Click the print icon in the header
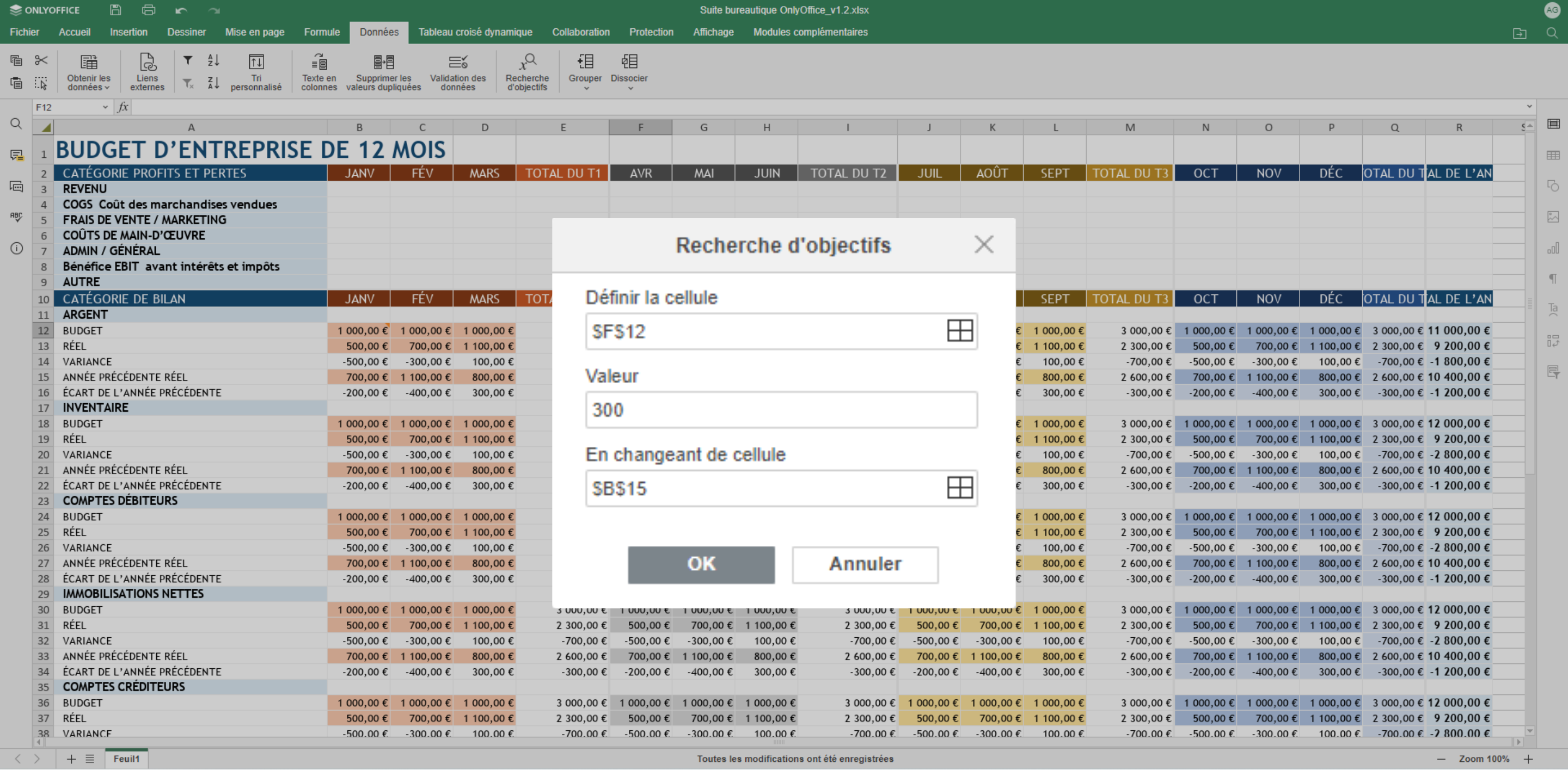This screenshot has height=770, width=1568. pos(148,10)
